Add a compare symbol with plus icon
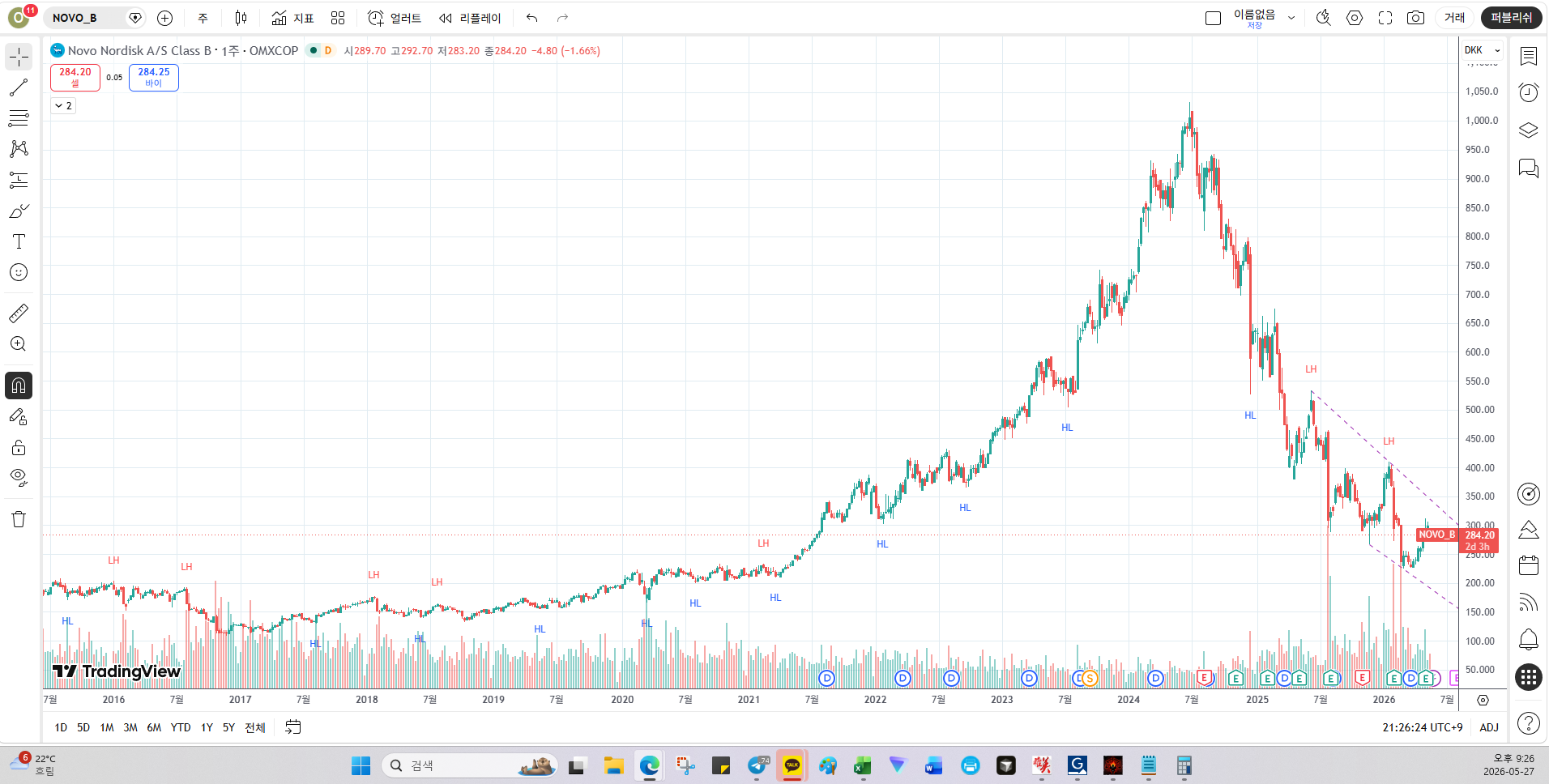 [x=165, y=18]
